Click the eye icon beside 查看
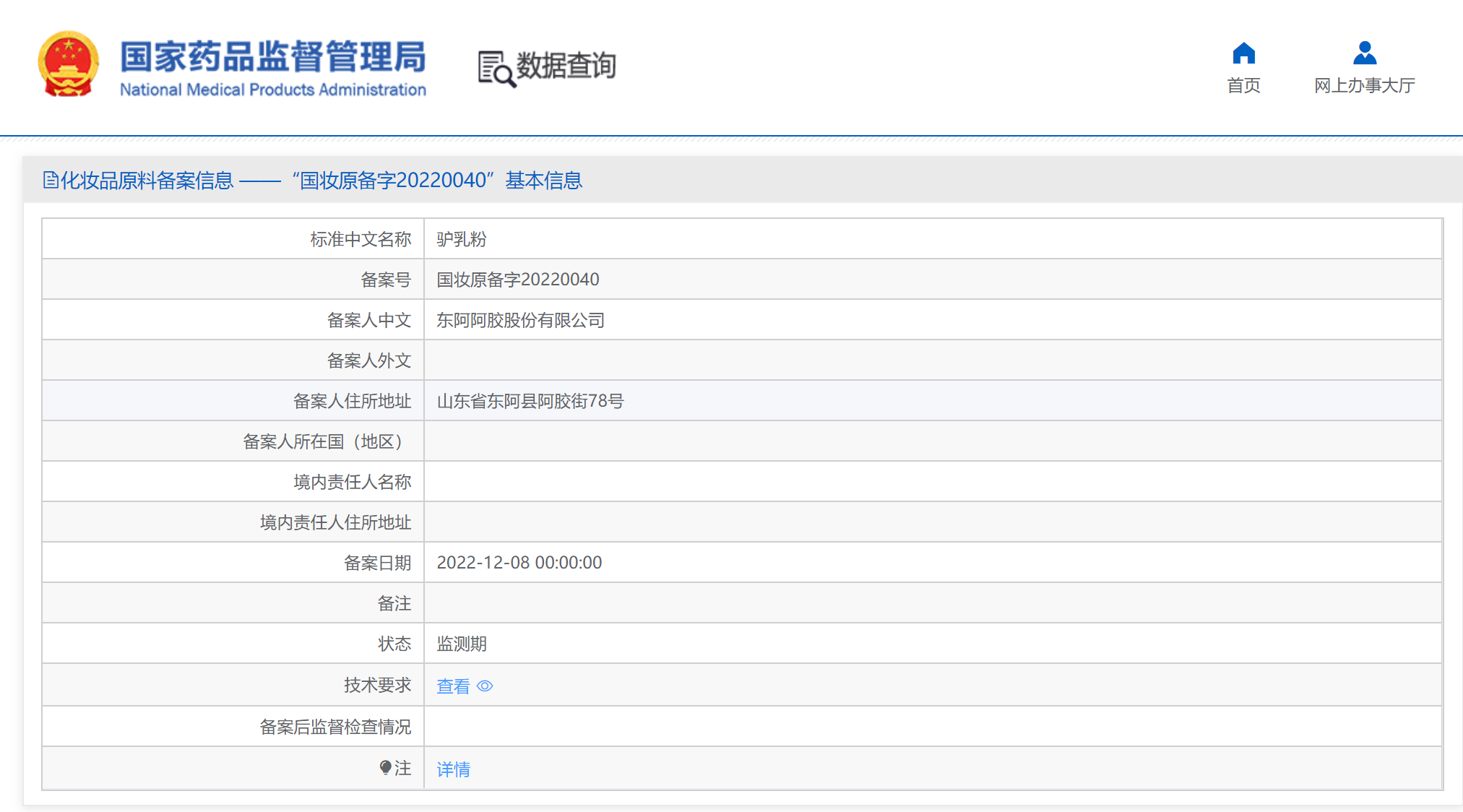This screenshot has height=812, width=1463. (x=485, y=686)
